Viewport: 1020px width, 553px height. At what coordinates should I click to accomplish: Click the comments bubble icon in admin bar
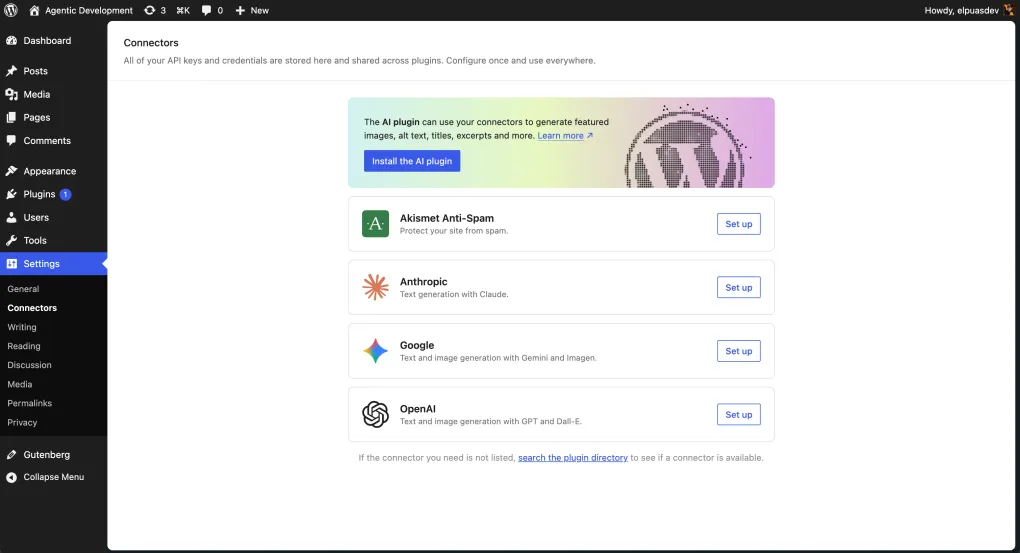(x=206, y=10)
